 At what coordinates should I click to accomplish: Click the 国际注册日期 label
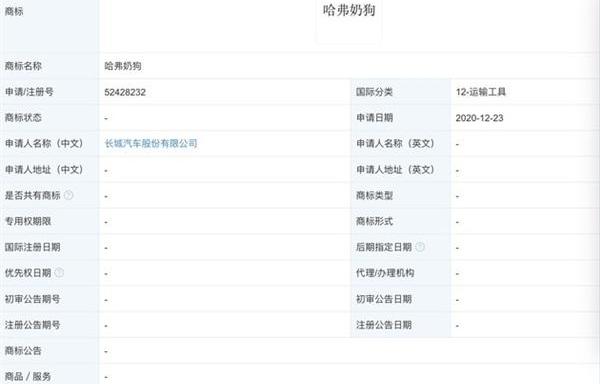tap(33, 247)
